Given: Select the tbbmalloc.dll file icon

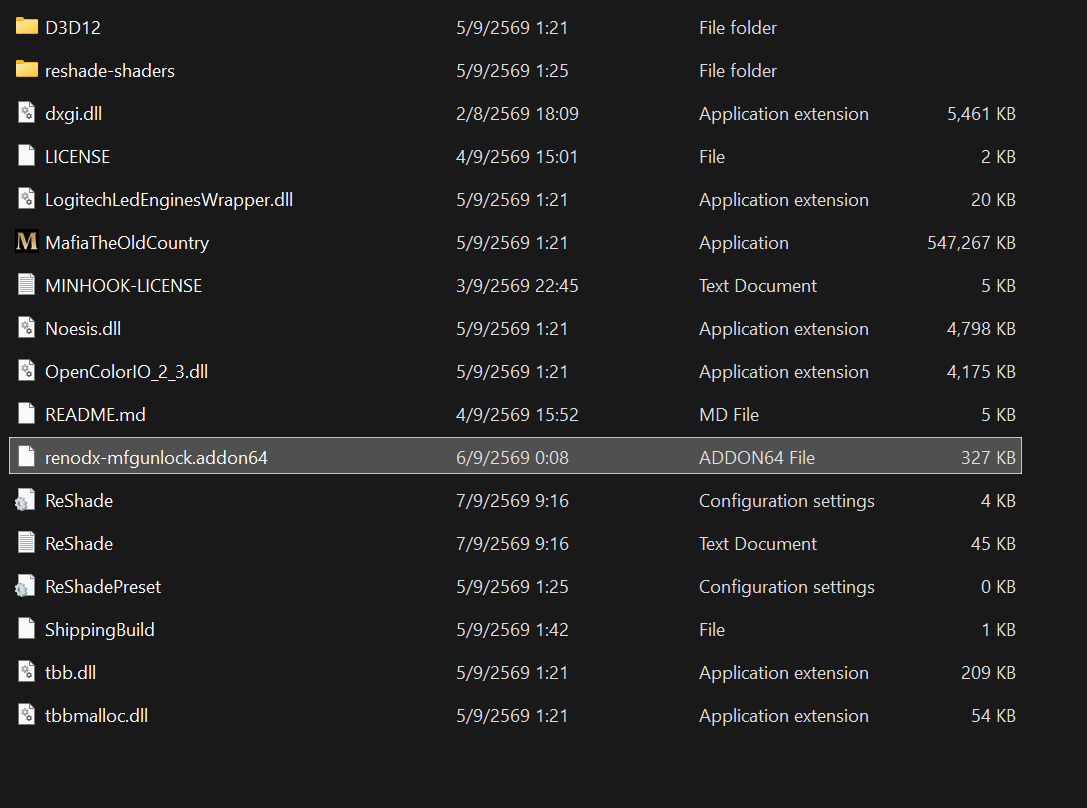Looking at the screenshot, I should click(26, 714).
